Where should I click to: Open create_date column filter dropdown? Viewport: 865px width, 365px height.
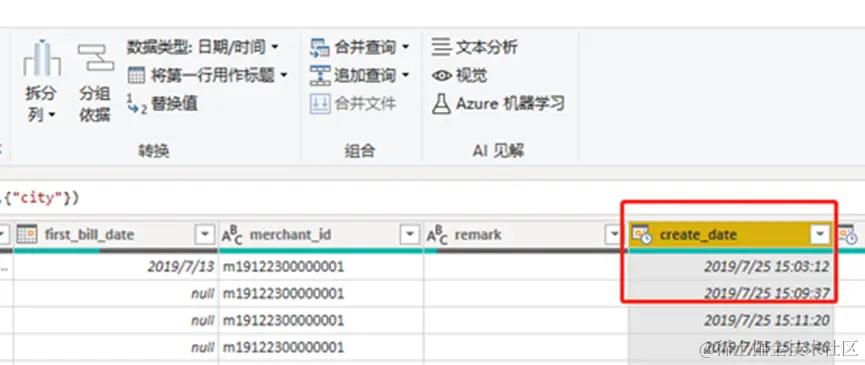(820, 235)
